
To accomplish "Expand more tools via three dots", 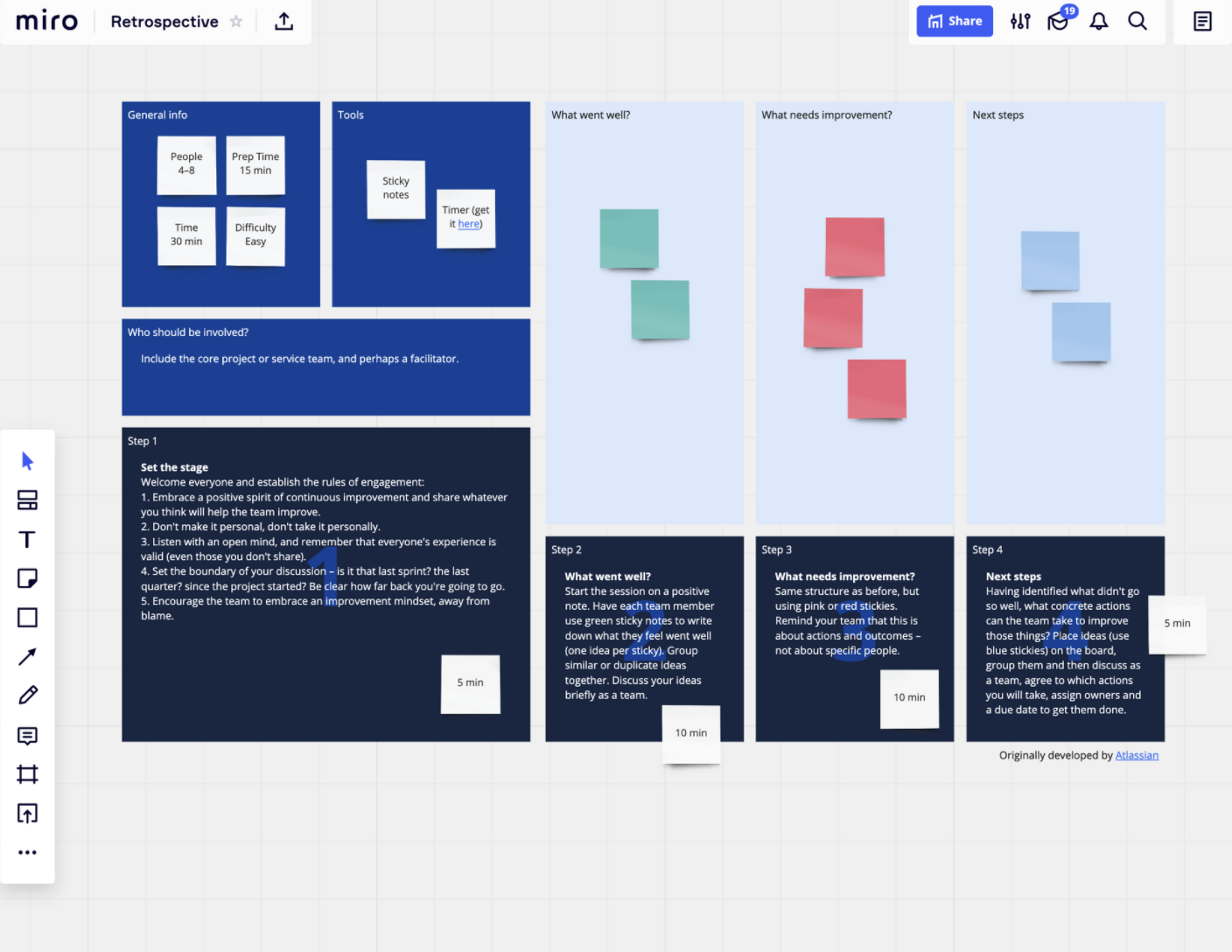I will pyautogui.click(x=27, y=852).
